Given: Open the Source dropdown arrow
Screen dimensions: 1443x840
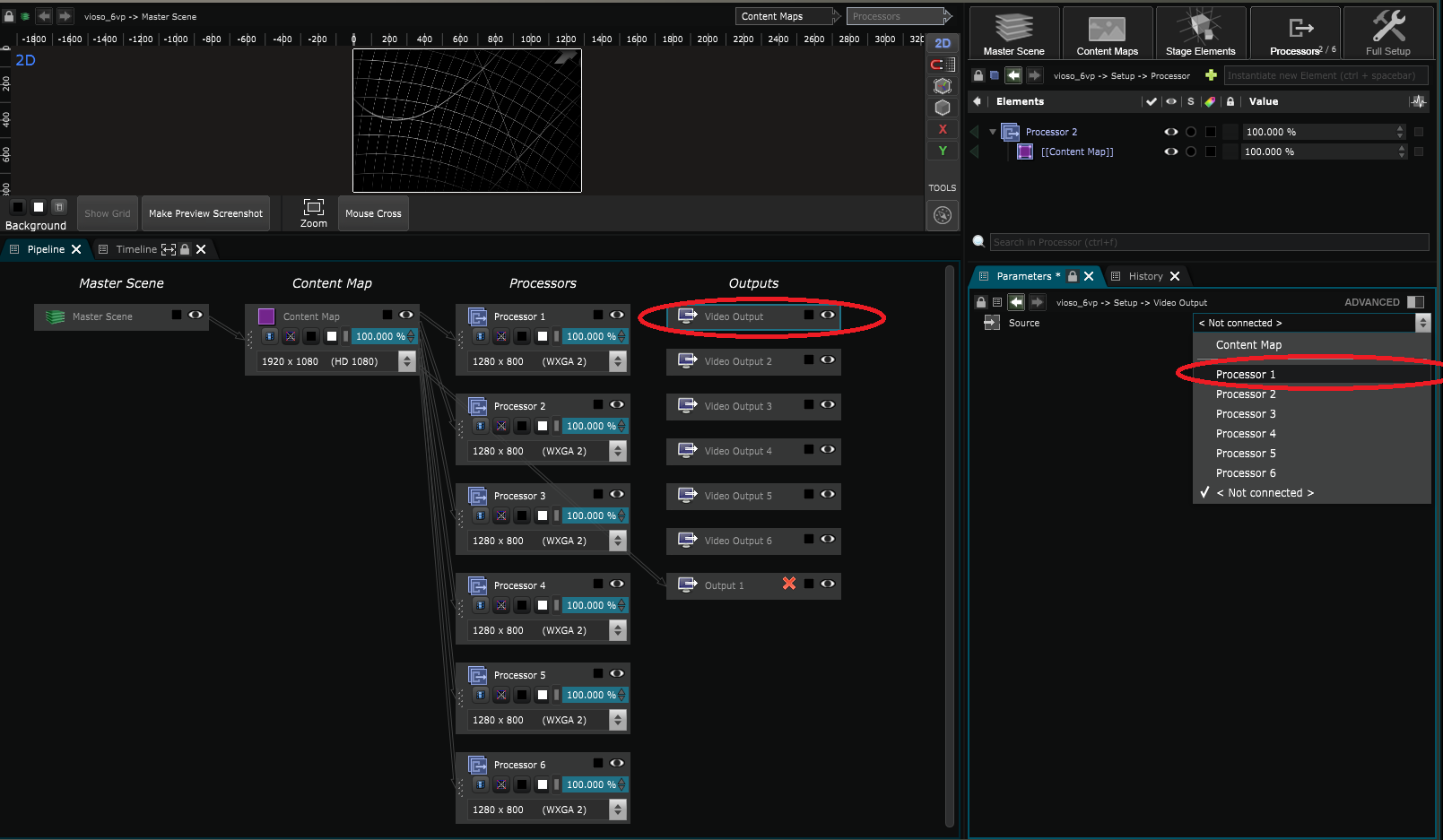Looking at the screenshot, I should [1422, 323].
